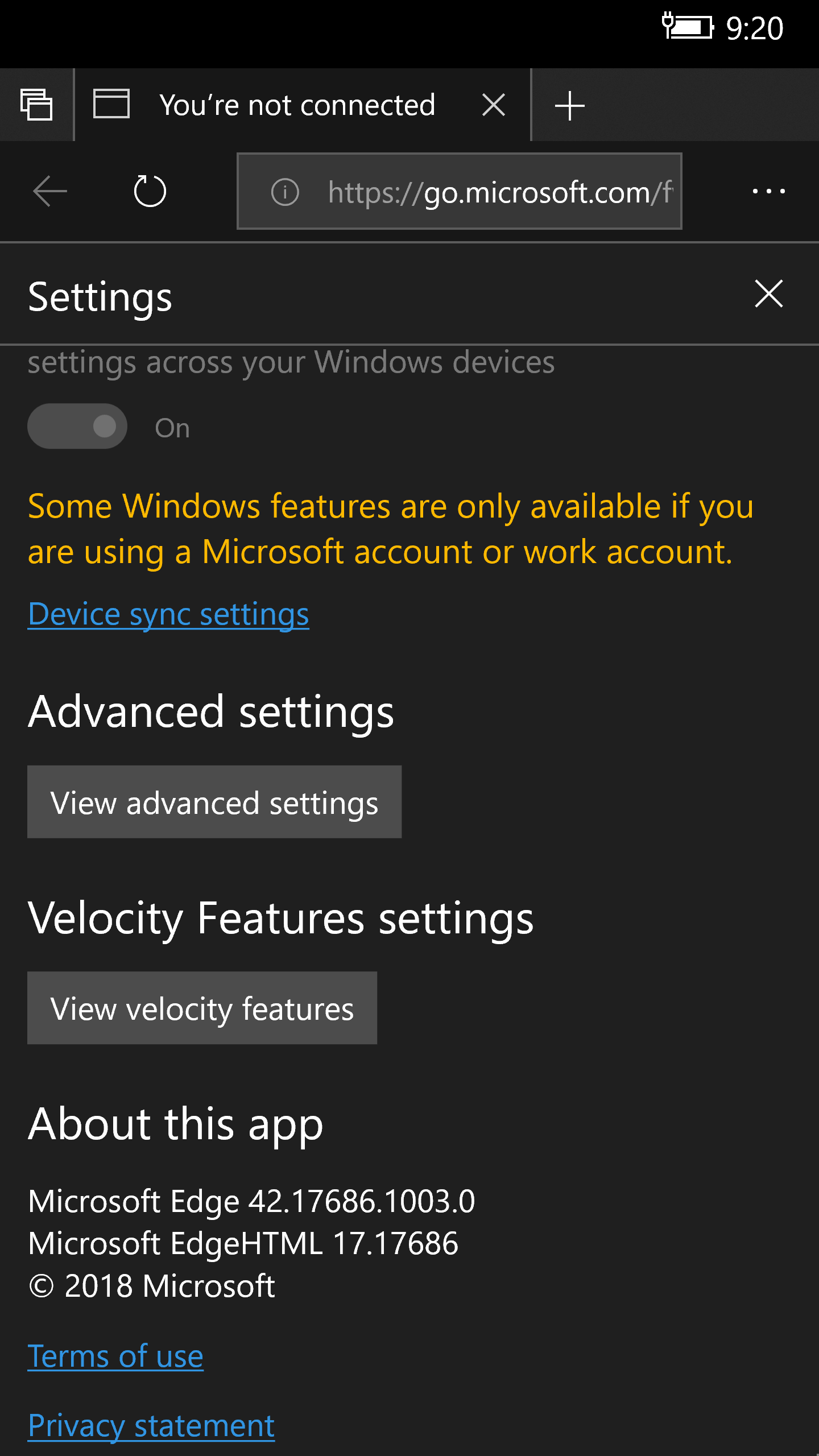Screen dimensions: 819x1456
Task: Open a new tab with plus icon
Action: (569, 106)
